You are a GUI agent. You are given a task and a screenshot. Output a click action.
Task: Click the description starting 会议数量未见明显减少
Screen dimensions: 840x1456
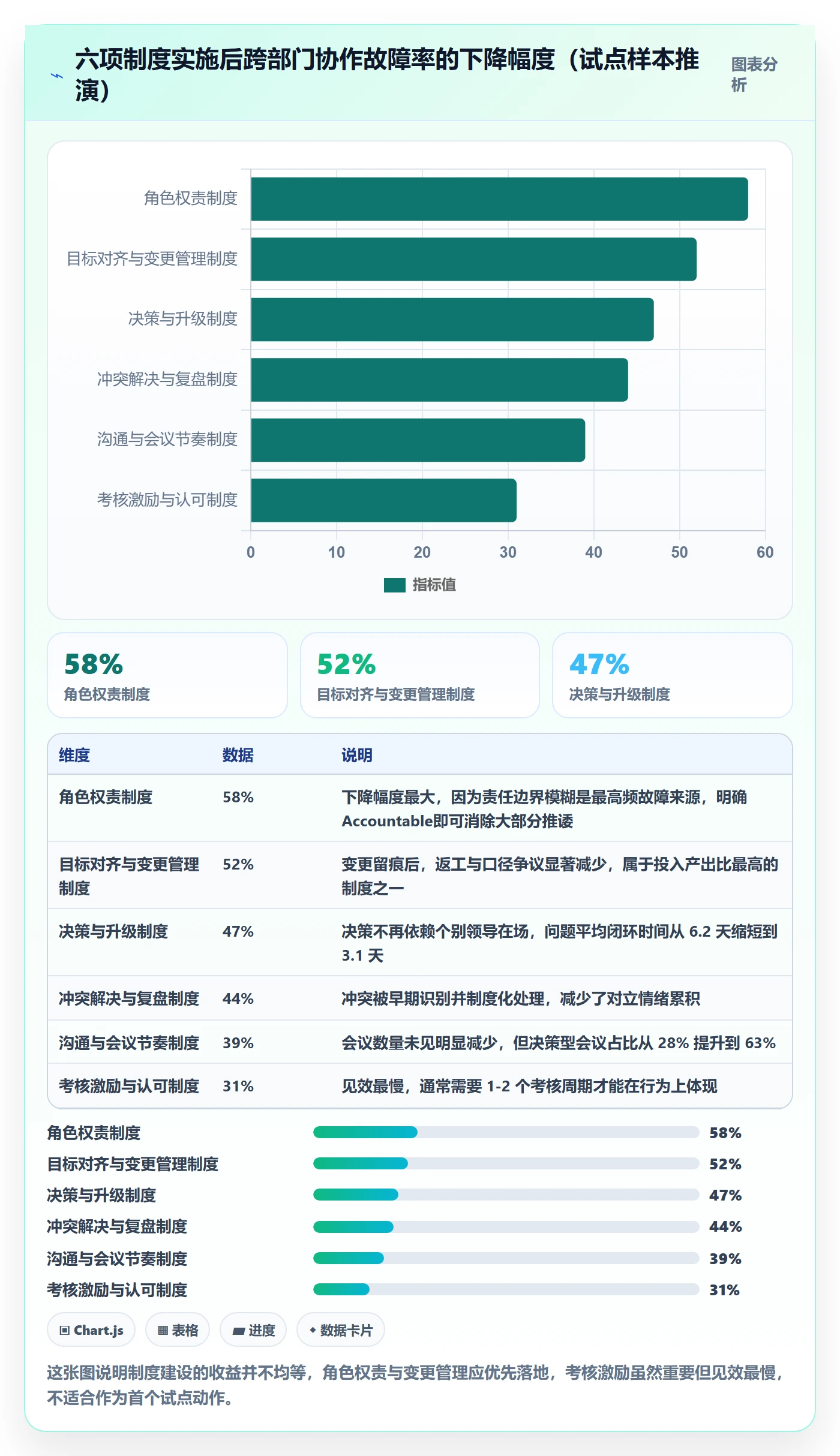coord(559,1043)
